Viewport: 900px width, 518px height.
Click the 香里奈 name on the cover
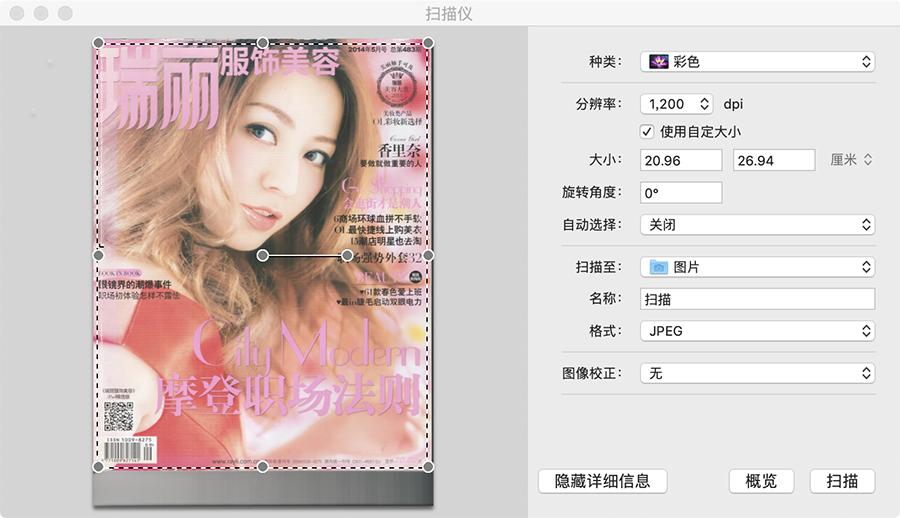click(399, 151)
